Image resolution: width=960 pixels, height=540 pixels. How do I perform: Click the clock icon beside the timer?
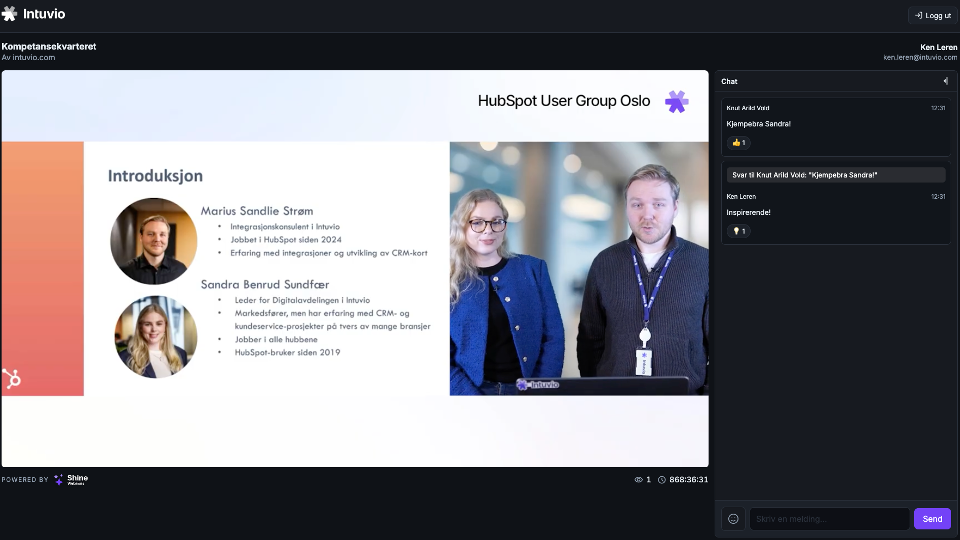(x=662, y=480)
